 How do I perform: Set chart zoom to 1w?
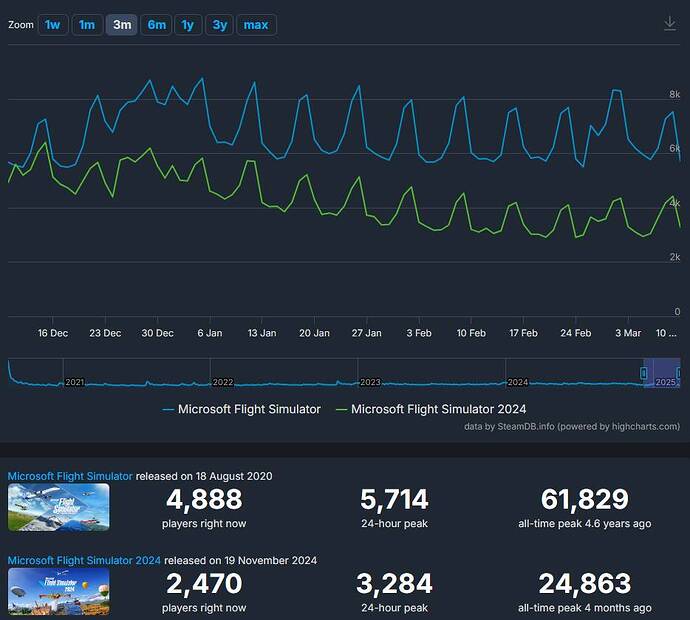[53, 25]
